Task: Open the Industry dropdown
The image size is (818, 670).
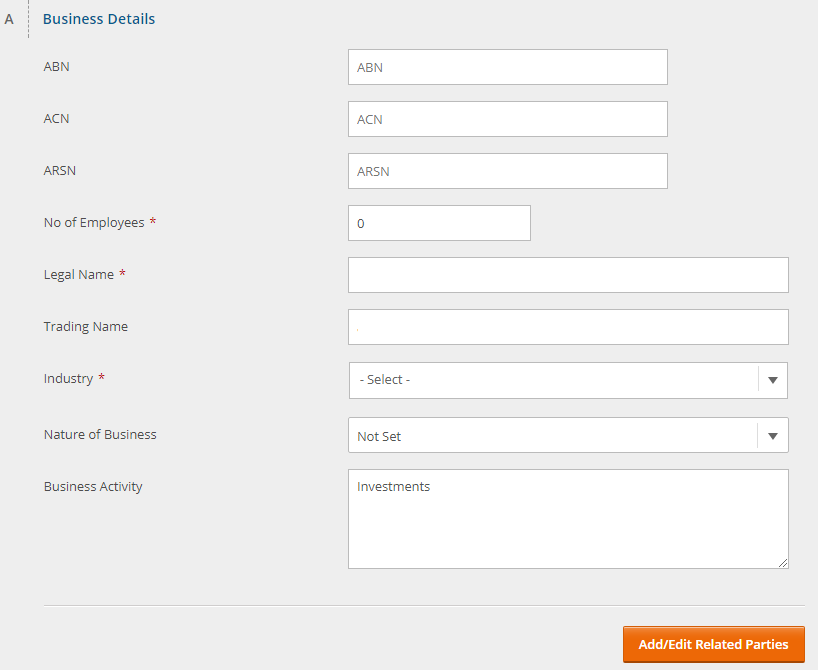Action: [568, 380]
